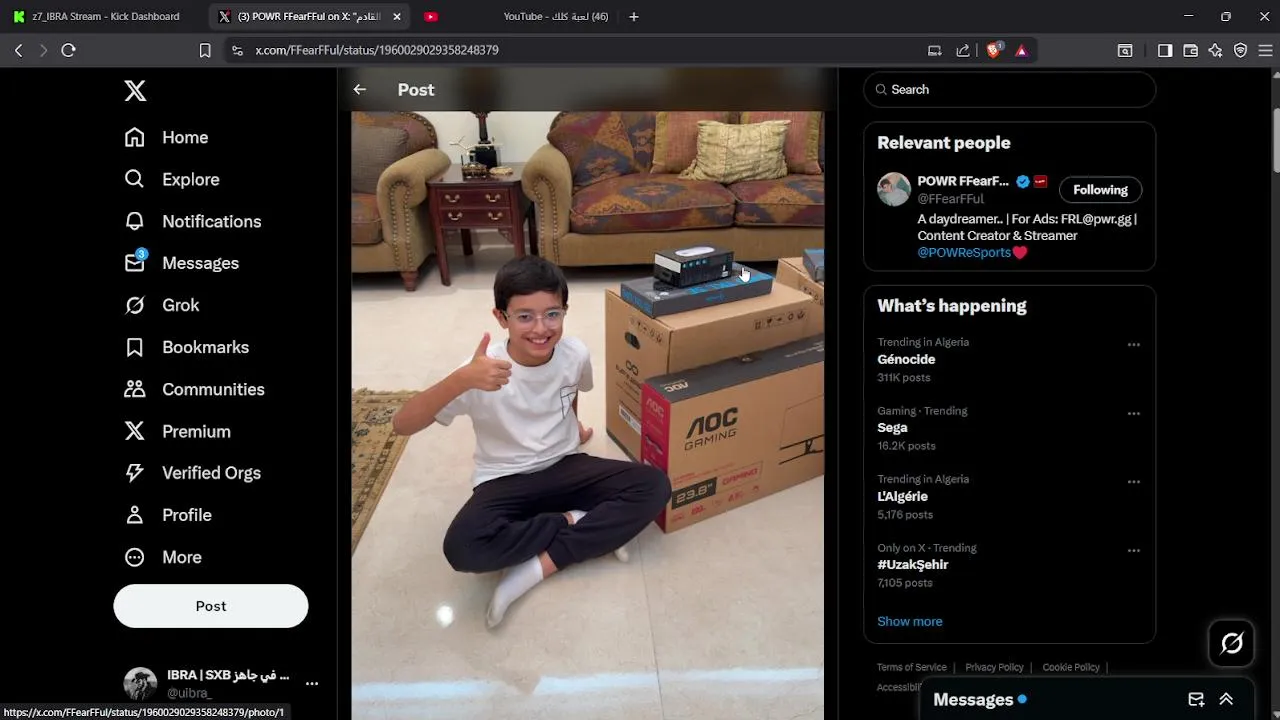Open the Privacy Policy link
The image size is (1280, 720).
point(994,667)
